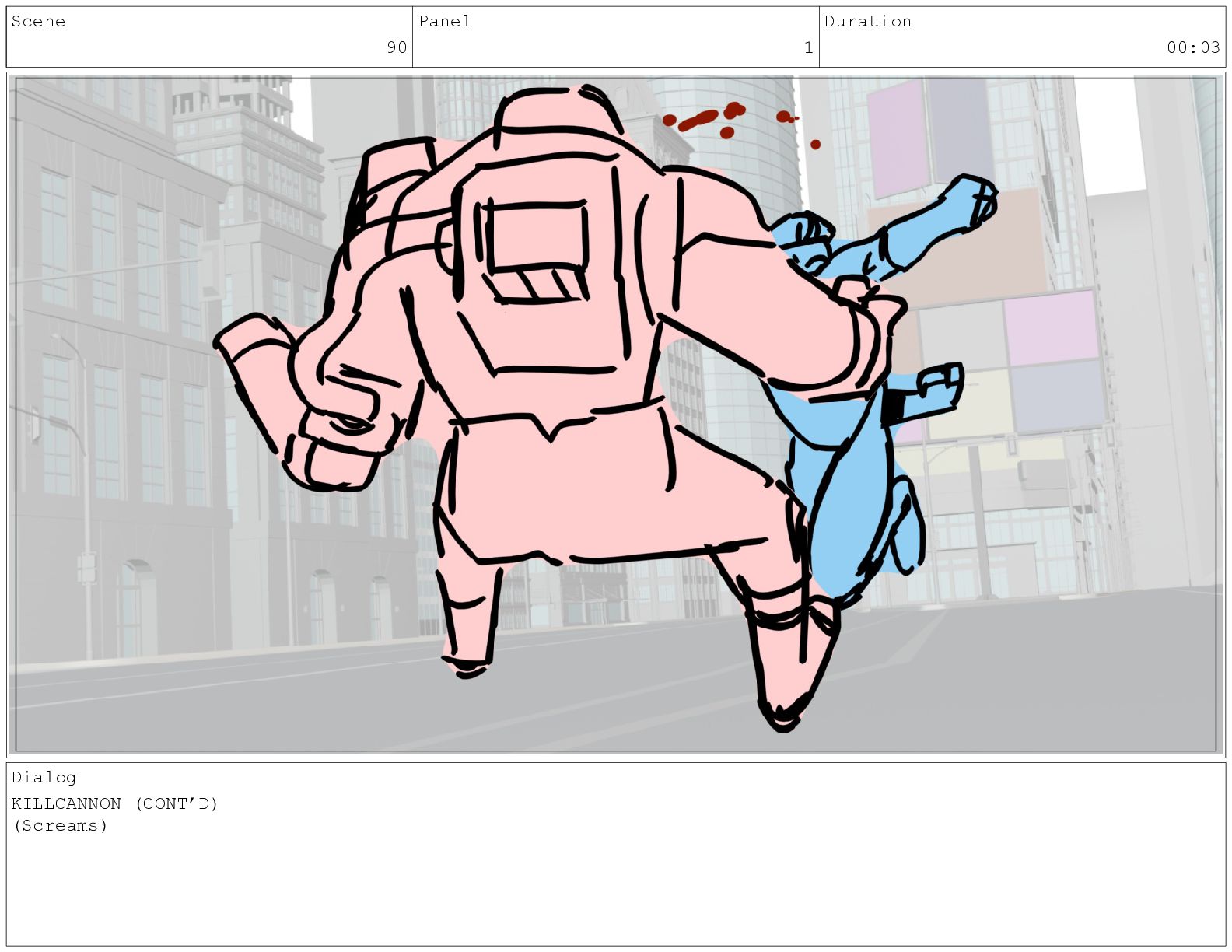Viewport: 1232px width, 952px height.
Task: Select the Panel number 1 value
Action: [x=808, y=47]
